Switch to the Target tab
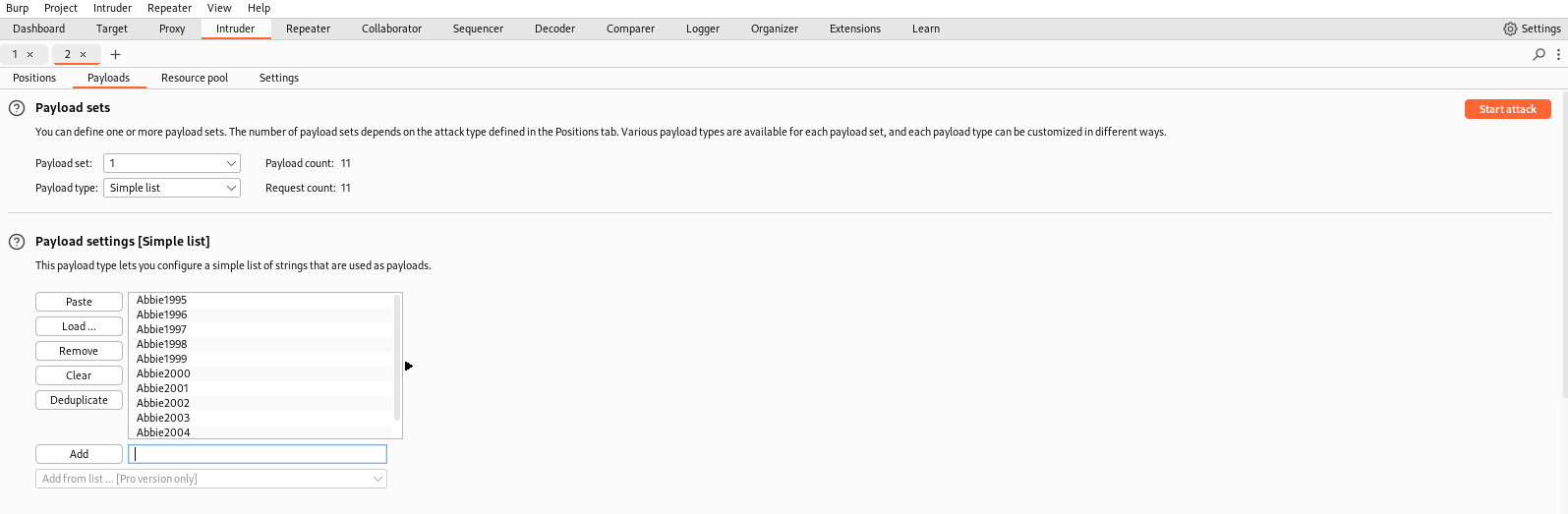 click(112, 29)
